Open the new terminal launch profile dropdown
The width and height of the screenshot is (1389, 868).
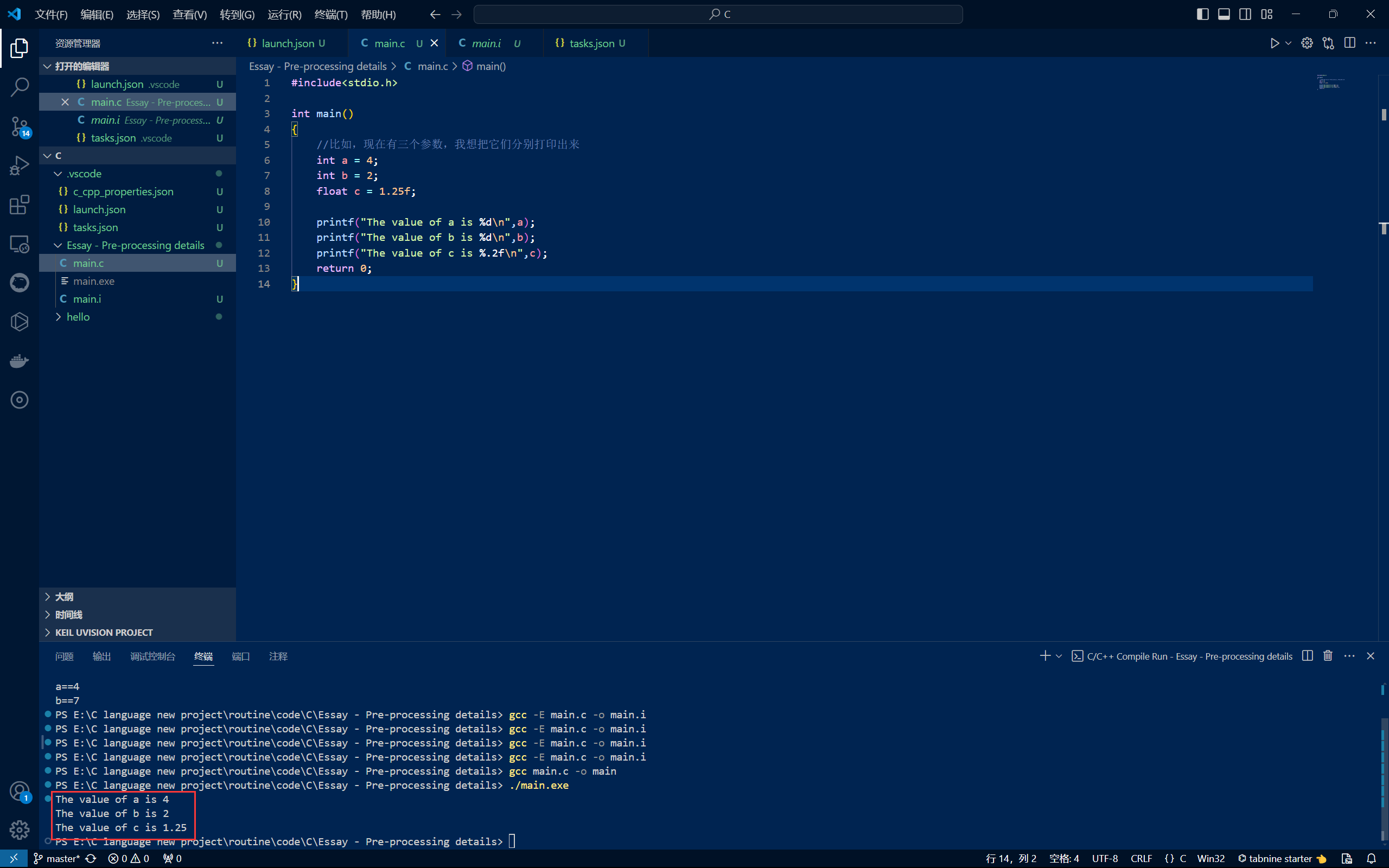[1059, 655]
